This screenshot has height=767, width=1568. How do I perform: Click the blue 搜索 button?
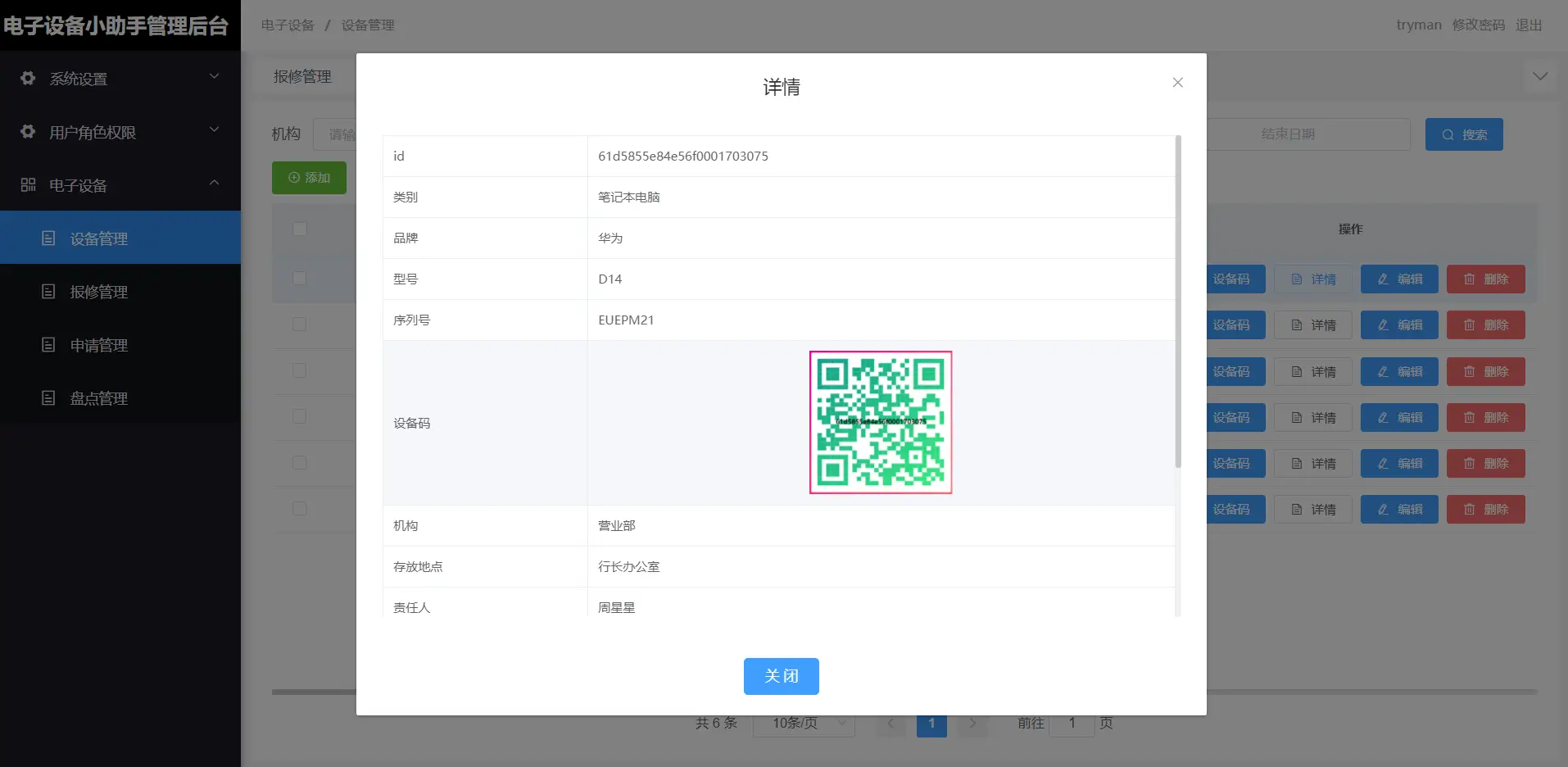1464,134
